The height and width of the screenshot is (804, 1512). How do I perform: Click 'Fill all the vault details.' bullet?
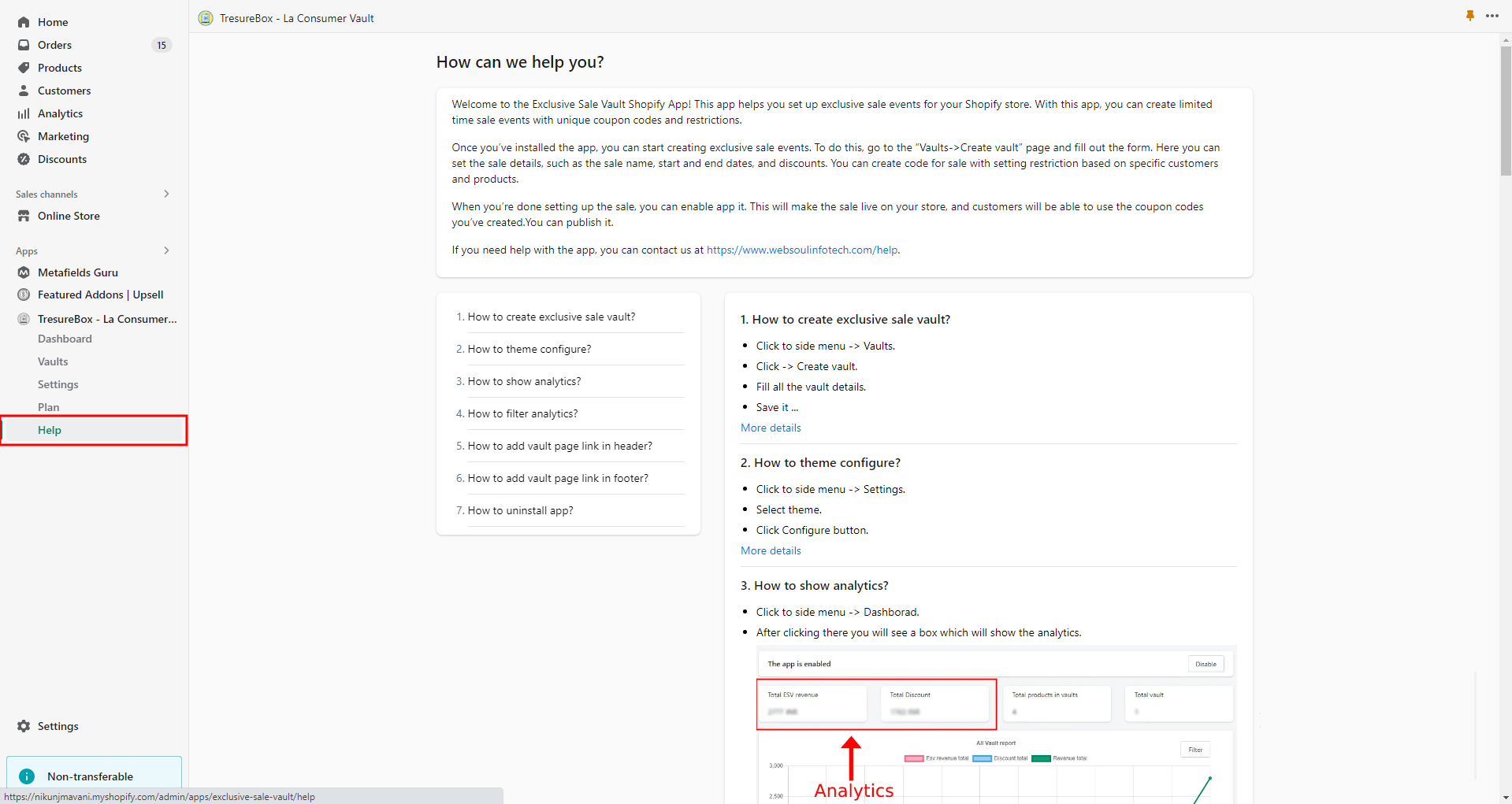pyautogui.click(x=811, y=387)
